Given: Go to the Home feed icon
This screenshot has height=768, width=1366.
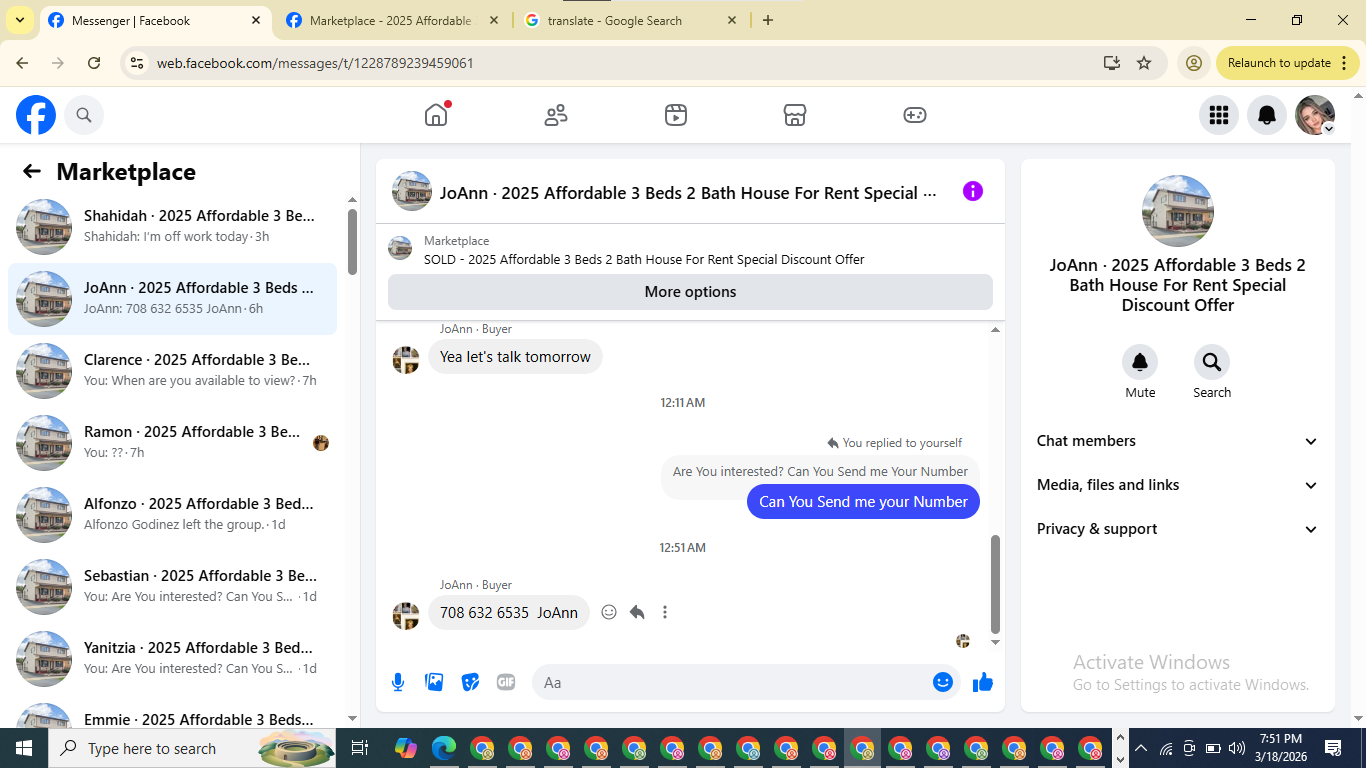Looking at the screenshot, I should (x=436, y=115).
